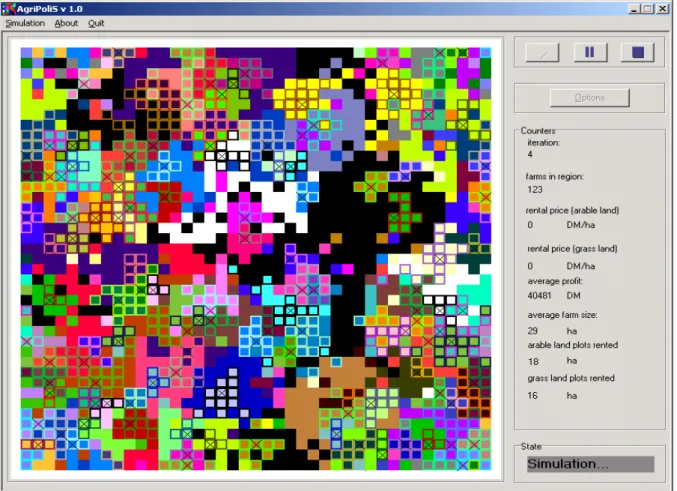Click the AgriPoliS title bar icon
The image size is (677, 491).
click(8, 9)
